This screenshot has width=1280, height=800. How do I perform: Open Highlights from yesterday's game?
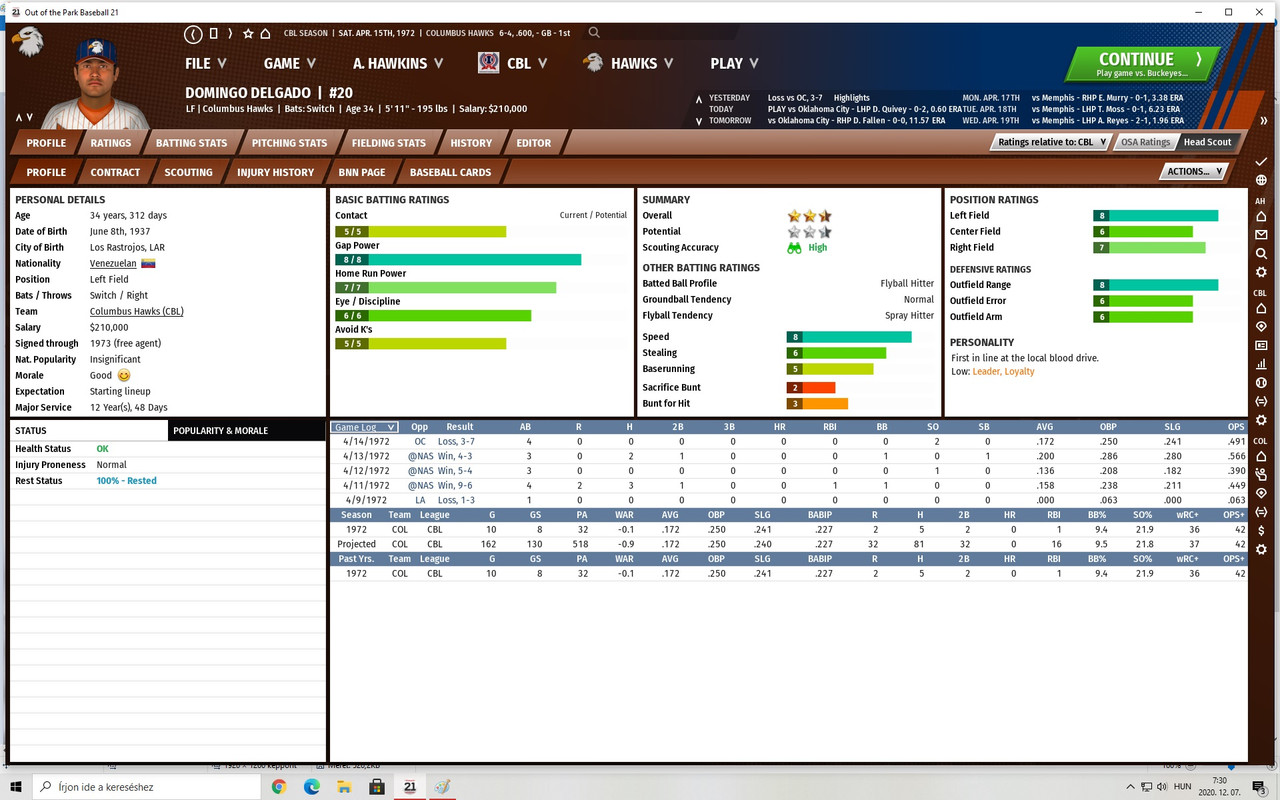[852, 98]
